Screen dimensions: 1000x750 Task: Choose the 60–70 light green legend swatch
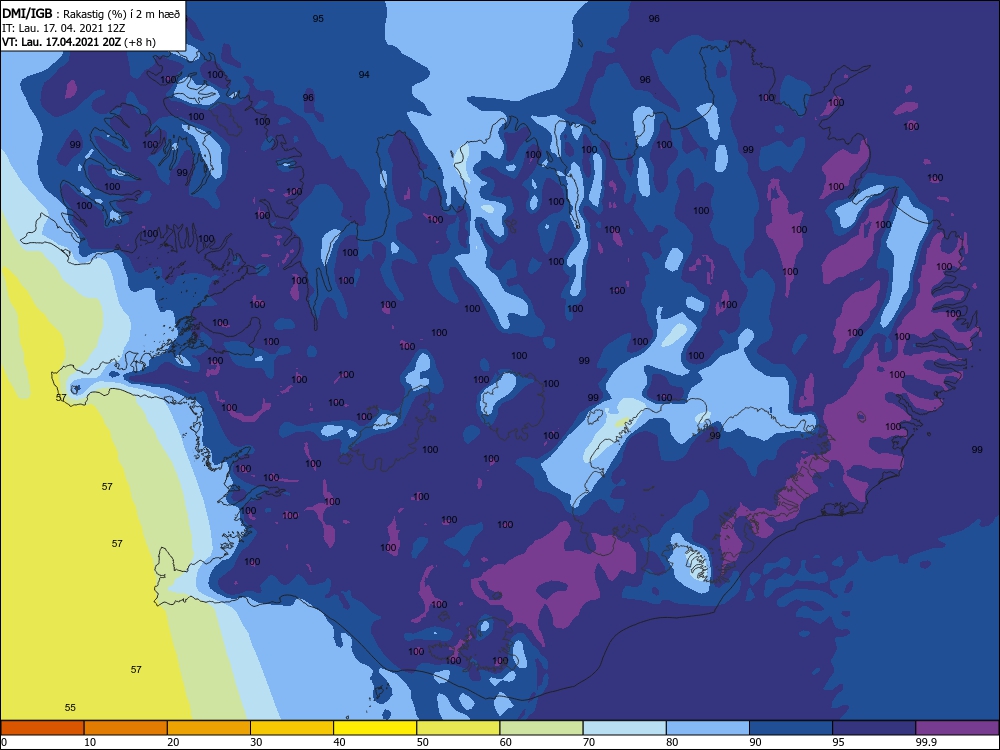click(541, 728)
